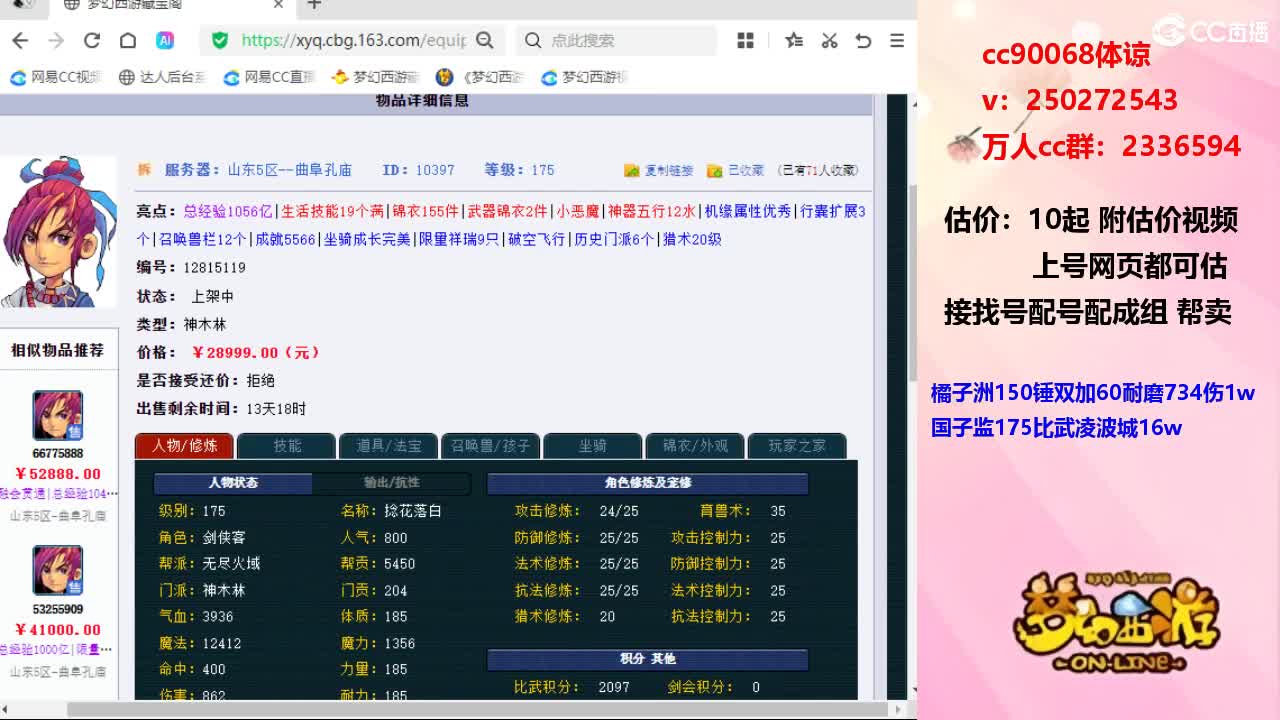The height and width of the screenshot is (720, 1280).
Task: Click the item number 12815119
Action: [x=214, y=268]
